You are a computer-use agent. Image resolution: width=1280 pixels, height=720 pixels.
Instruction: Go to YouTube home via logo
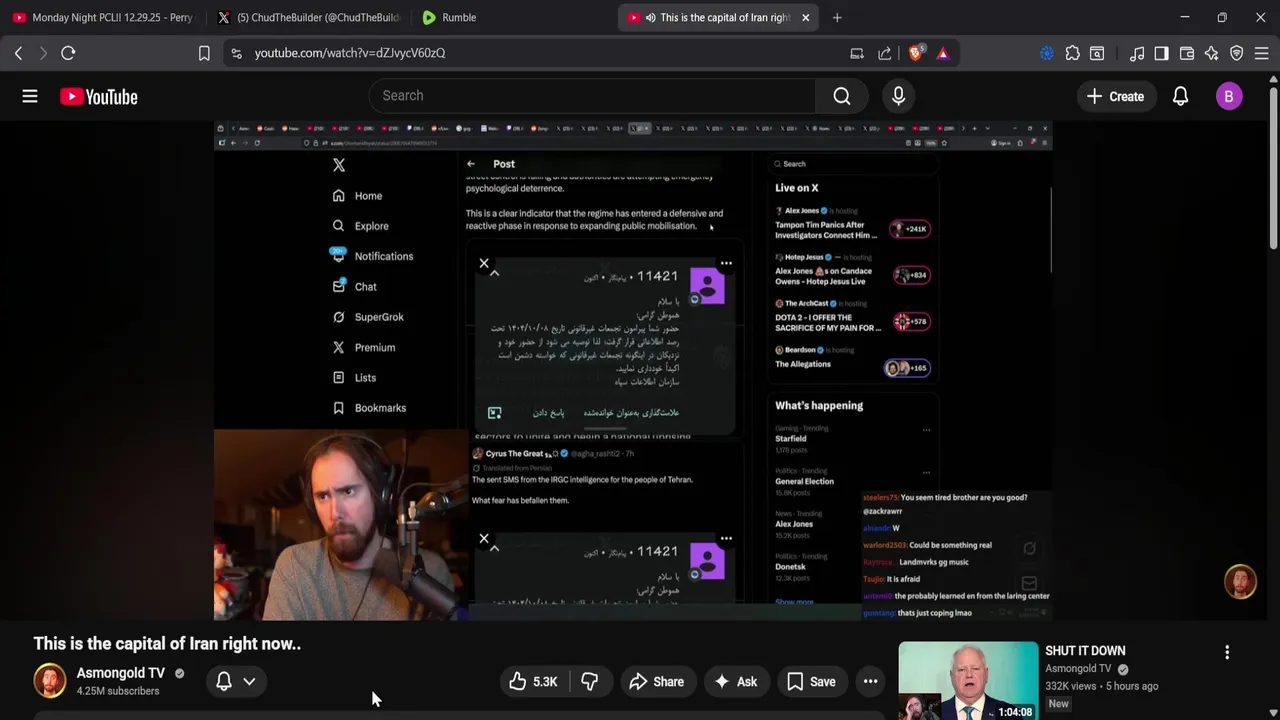point(98,96)
